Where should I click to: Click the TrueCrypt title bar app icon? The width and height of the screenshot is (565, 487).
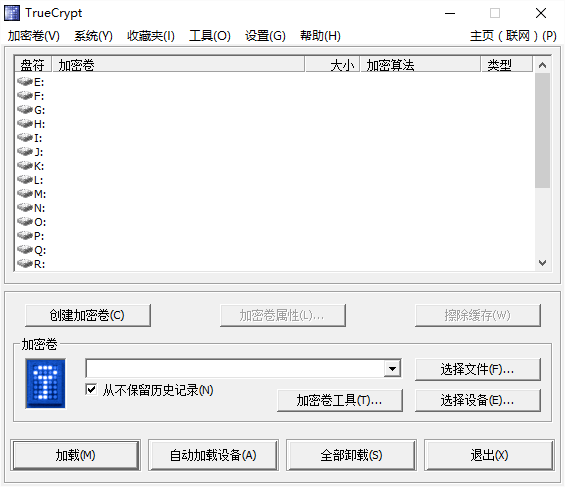[12, 13]
